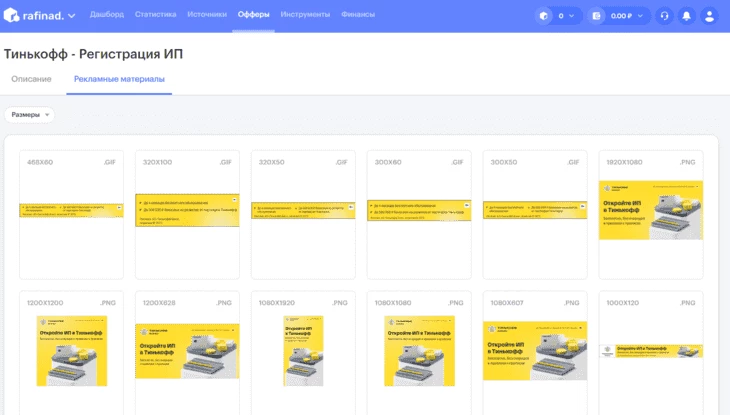Click the rafinad logo icon
The height and width of the screenshot is (415, 730).
pos(11,15)
